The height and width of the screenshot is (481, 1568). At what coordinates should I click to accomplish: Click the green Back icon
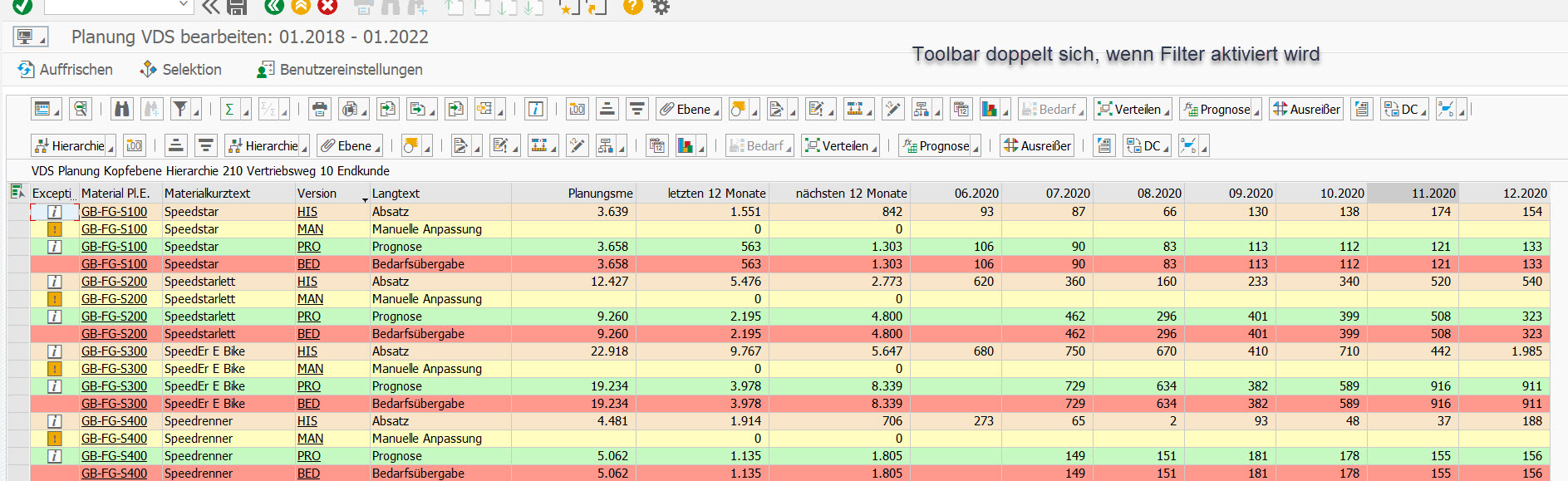[x=273, y=7]
